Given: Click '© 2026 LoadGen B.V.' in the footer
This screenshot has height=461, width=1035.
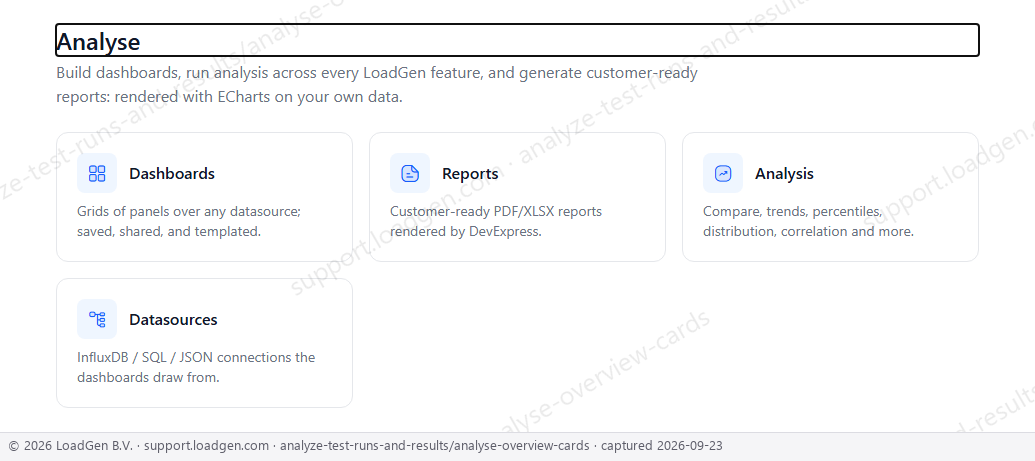Looking at the screenshot, I should click(71, 446).
